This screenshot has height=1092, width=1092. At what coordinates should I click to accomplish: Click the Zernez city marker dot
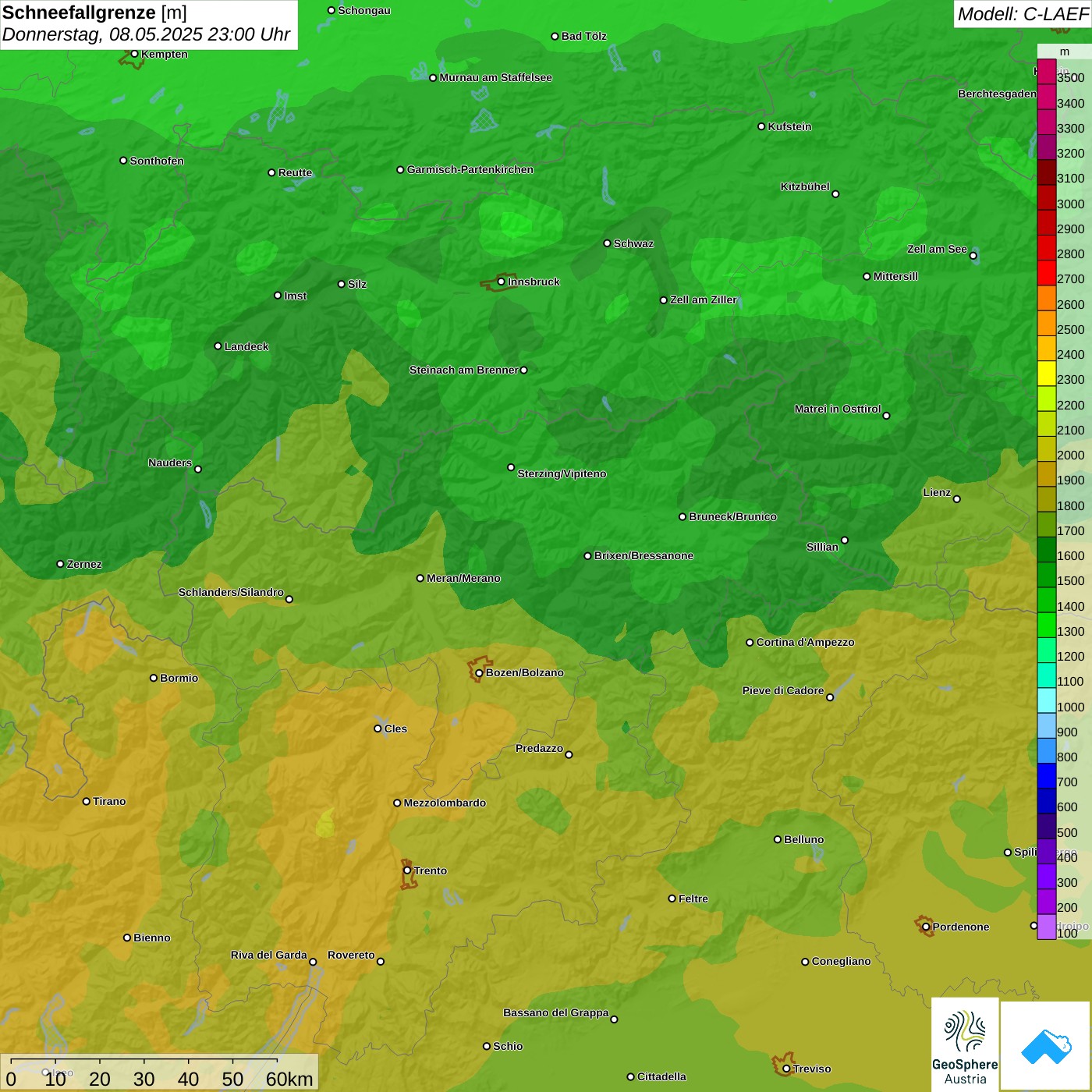coord(60,564)
